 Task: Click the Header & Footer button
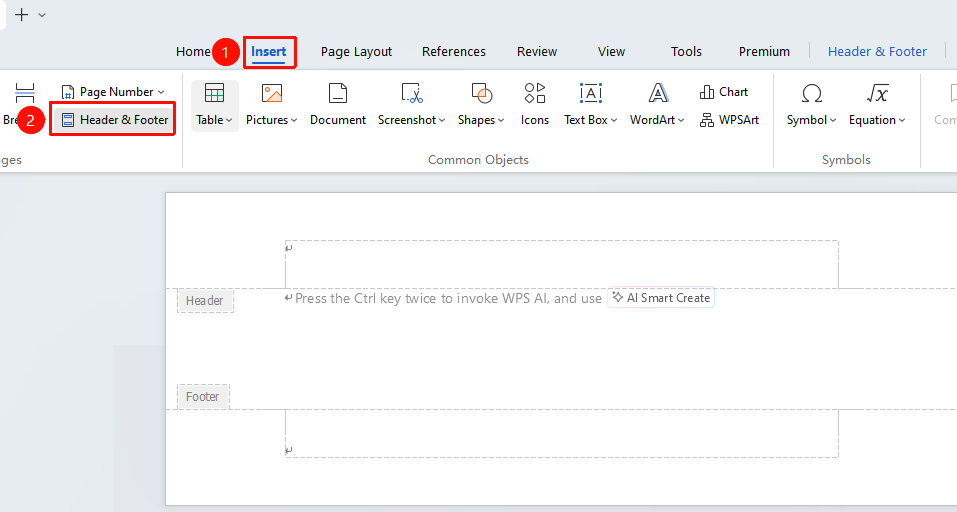115,120
